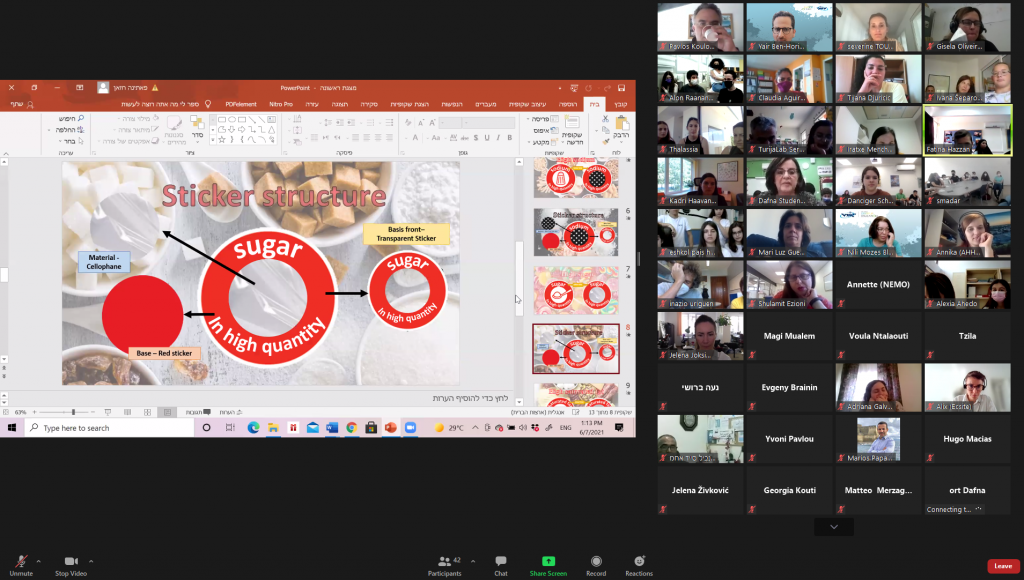Open the Replace dropdown in Editing group
This screenshot has width=1024, height=580.
65,130
